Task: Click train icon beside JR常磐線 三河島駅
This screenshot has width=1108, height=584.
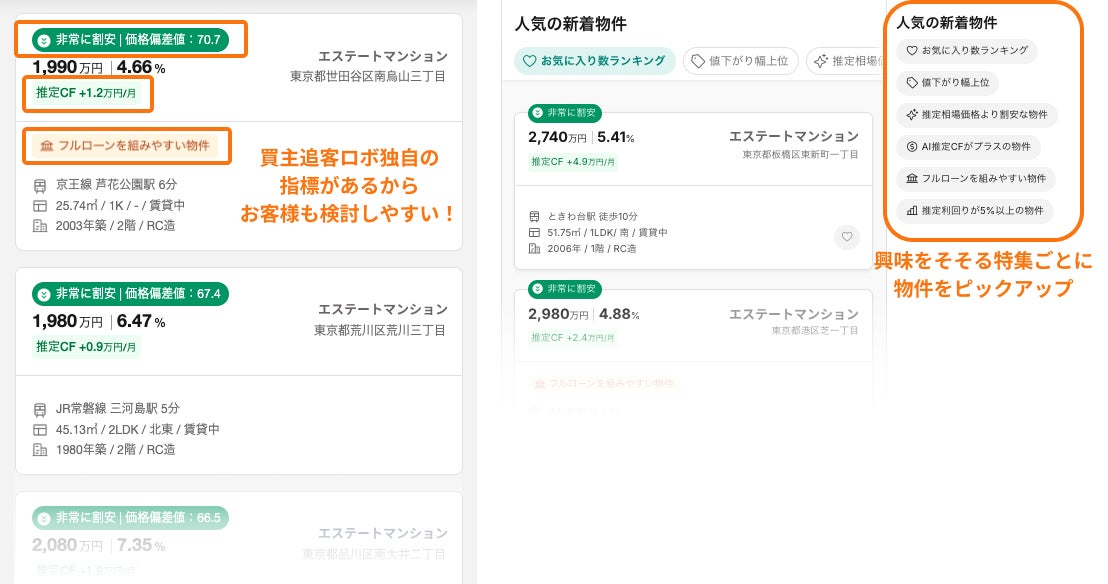Action: [x=40, y=409]
